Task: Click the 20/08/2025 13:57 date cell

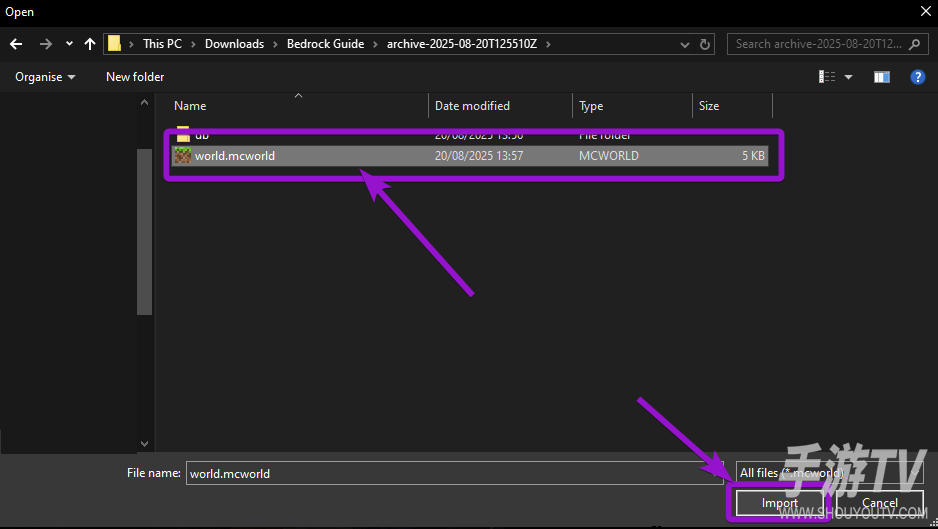Action: coord(479,156)
